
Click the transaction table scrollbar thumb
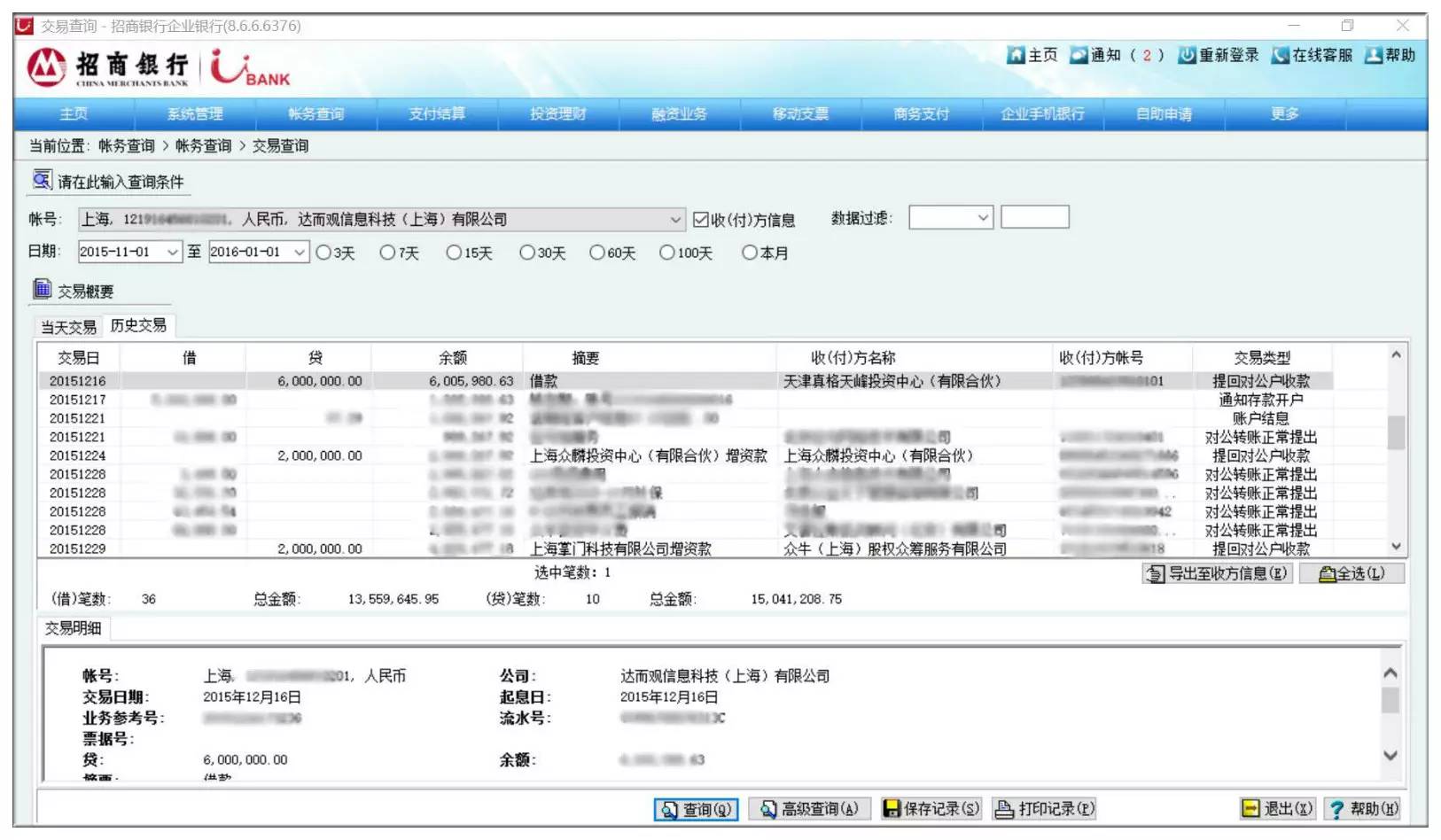(1396, 432)
